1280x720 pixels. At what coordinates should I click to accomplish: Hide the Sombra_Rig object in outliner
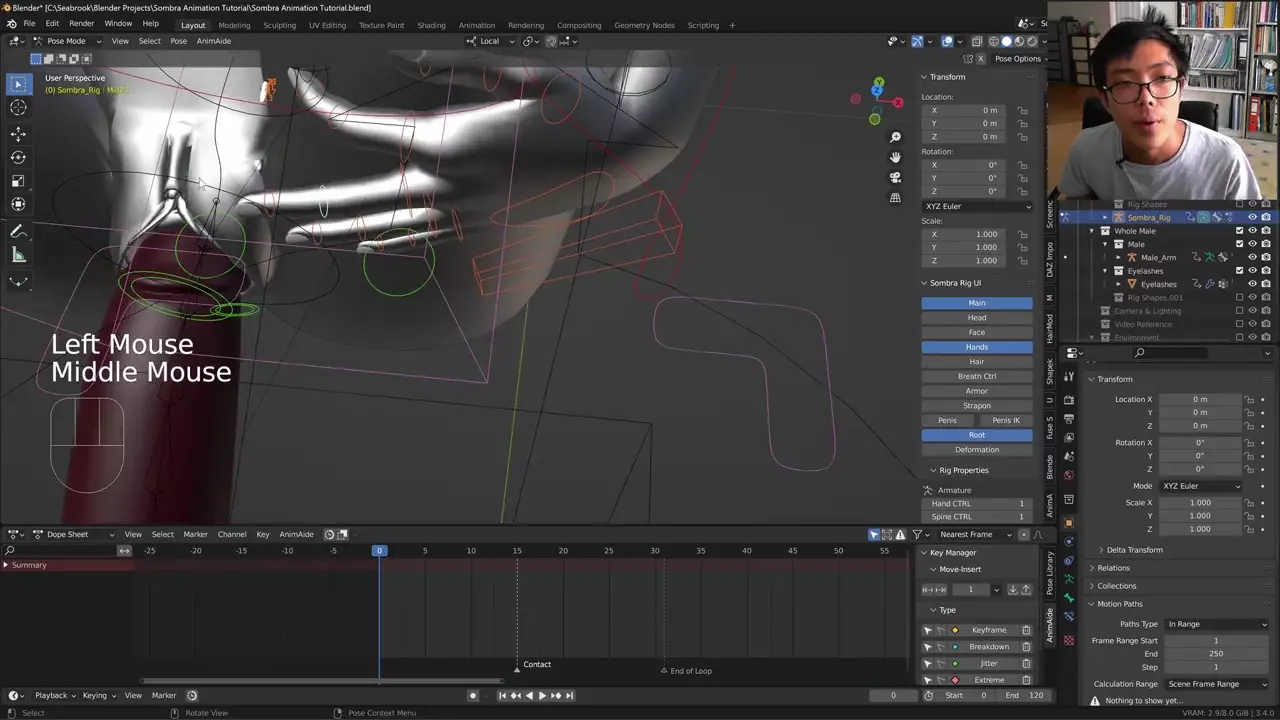coord(1252,217)
